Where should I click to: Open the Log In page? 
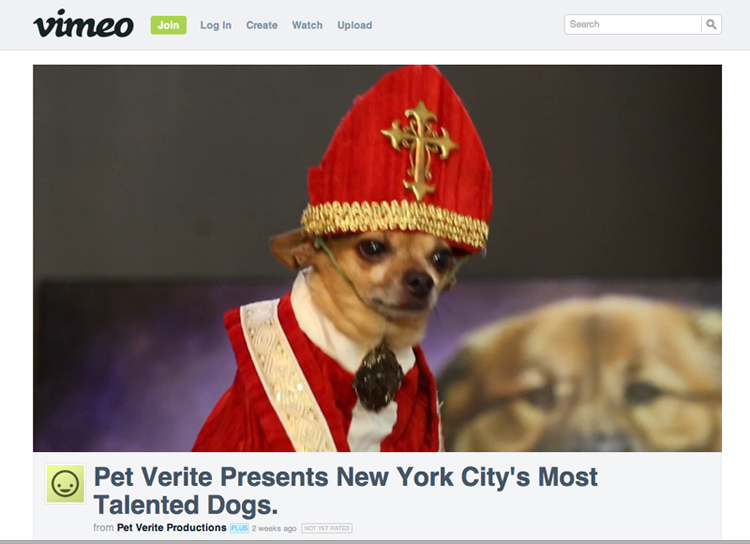(x=216, y=25)
